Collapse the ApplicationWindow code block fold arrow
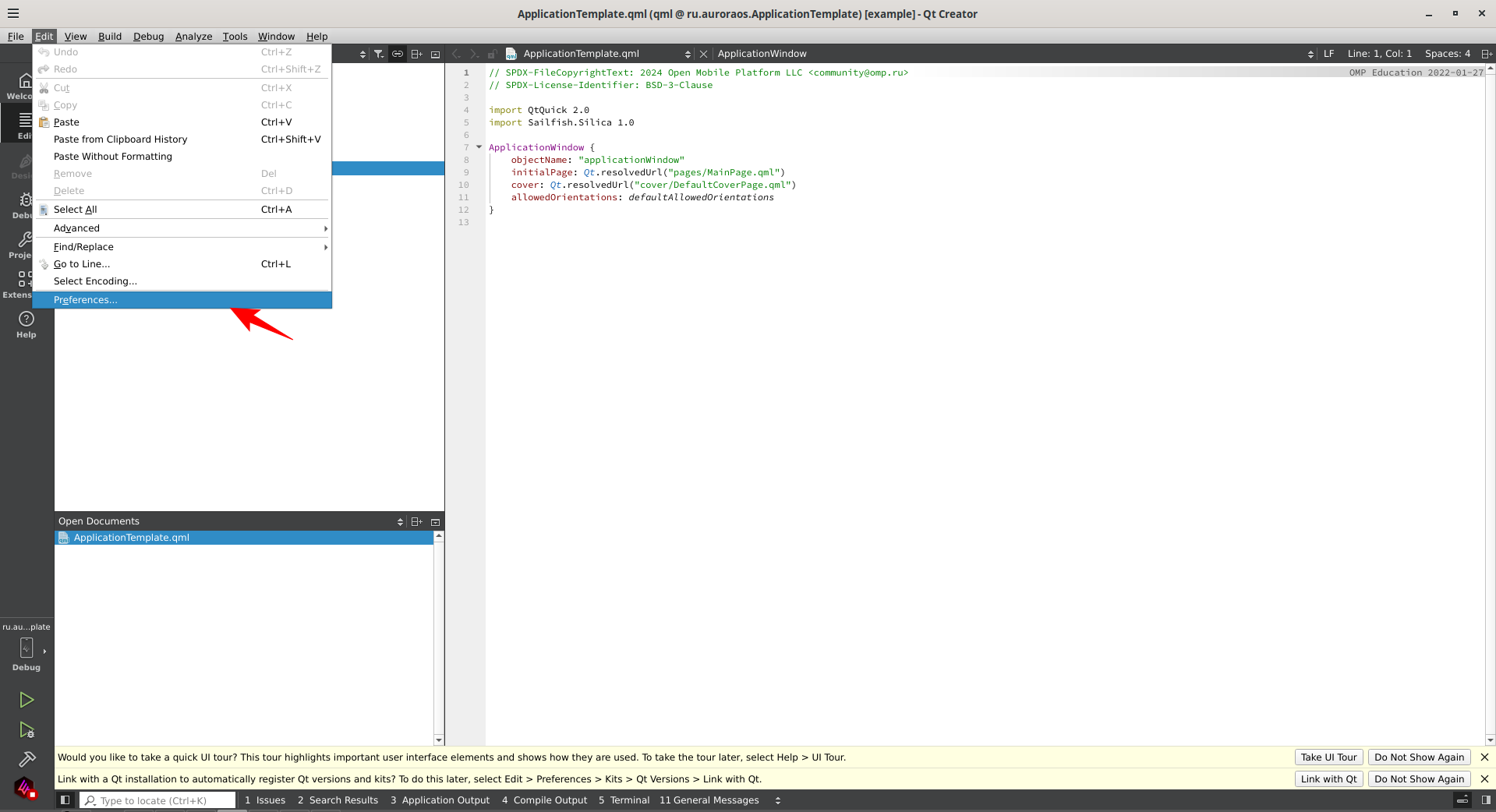The image size is (1496, 812). tap(479, 147)
